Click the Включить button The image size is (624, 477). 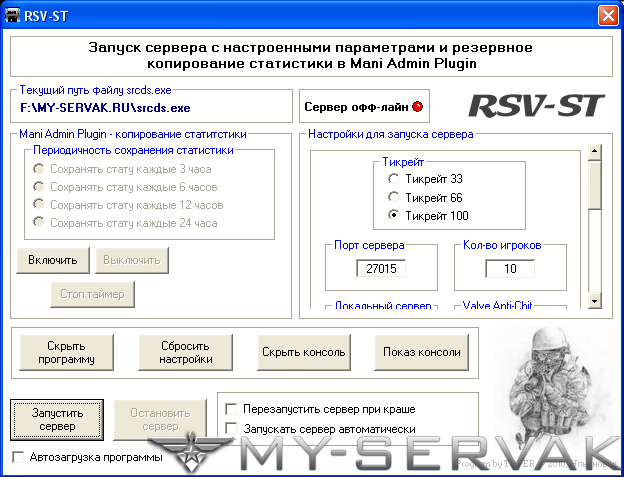click(x=53, y=260)
